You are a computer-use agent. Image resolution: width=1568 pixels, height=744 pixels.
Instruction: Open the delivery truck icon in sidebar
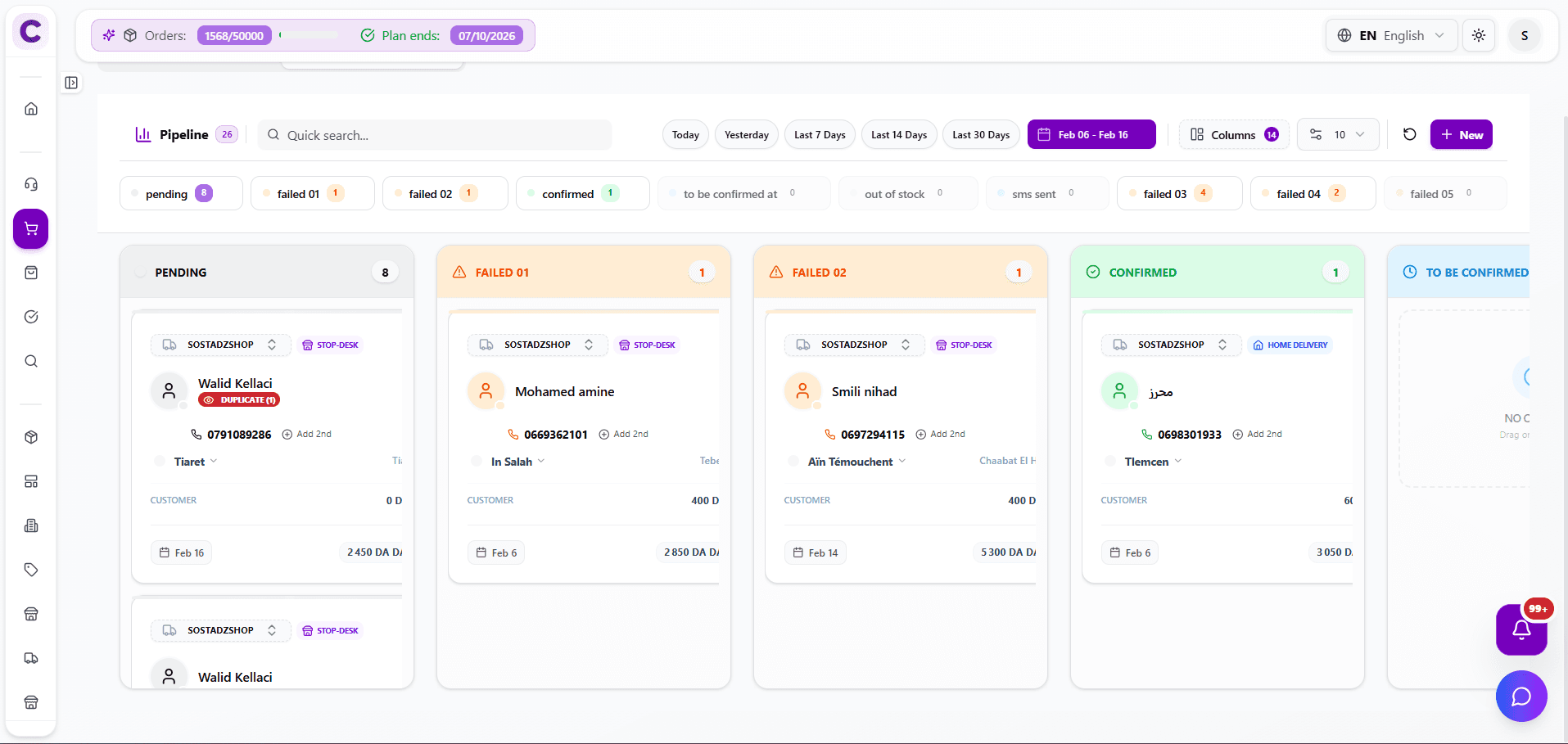[30, 658]
